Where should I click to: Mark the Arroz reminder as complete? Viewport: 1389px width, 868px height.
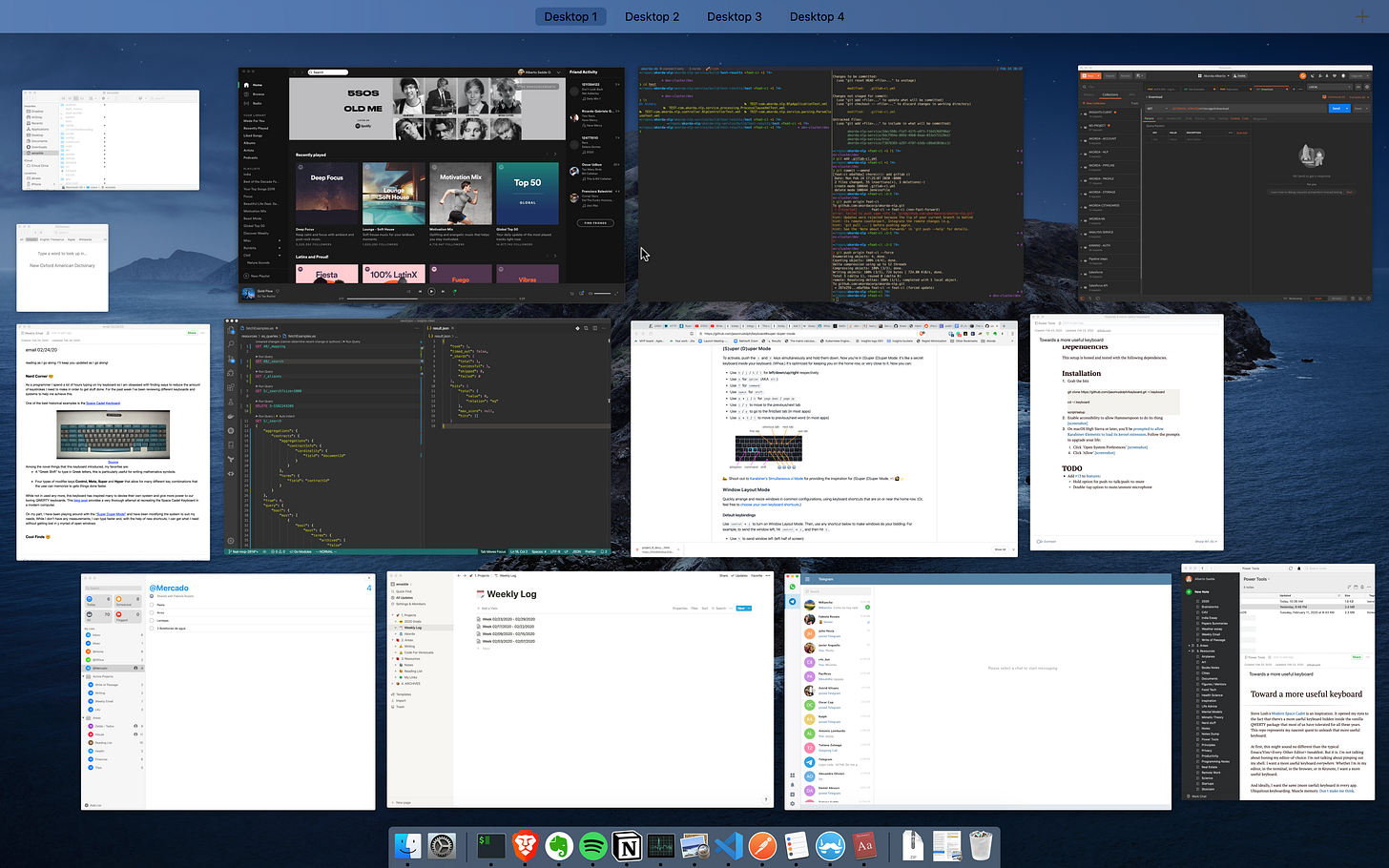[x=153, y=612]
